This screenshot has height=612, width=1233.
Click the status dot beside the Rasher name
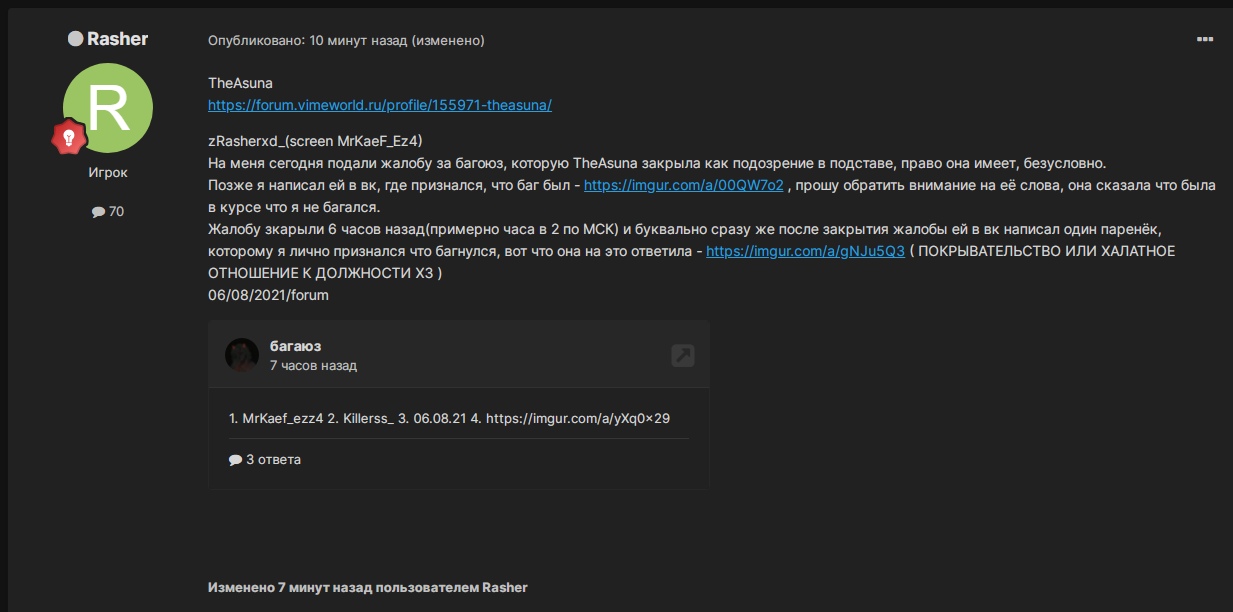75,39
